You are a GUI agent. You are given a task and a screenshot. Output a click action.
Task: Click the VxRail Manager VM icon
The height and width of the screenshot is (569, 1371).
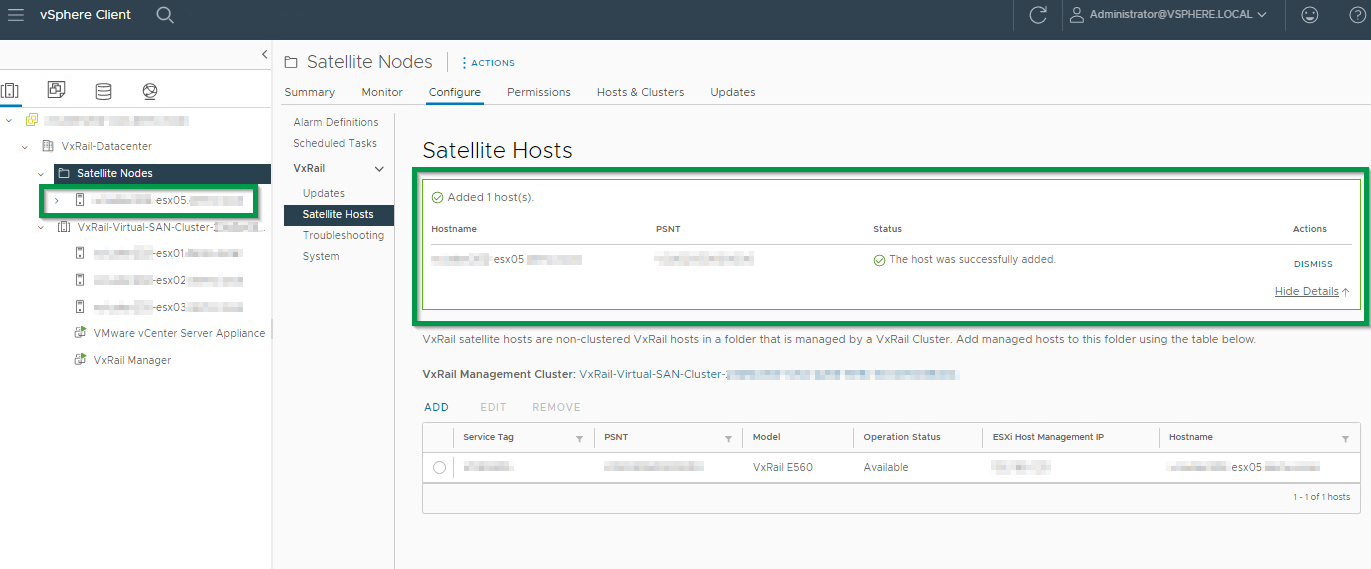[x=80, y=360]
